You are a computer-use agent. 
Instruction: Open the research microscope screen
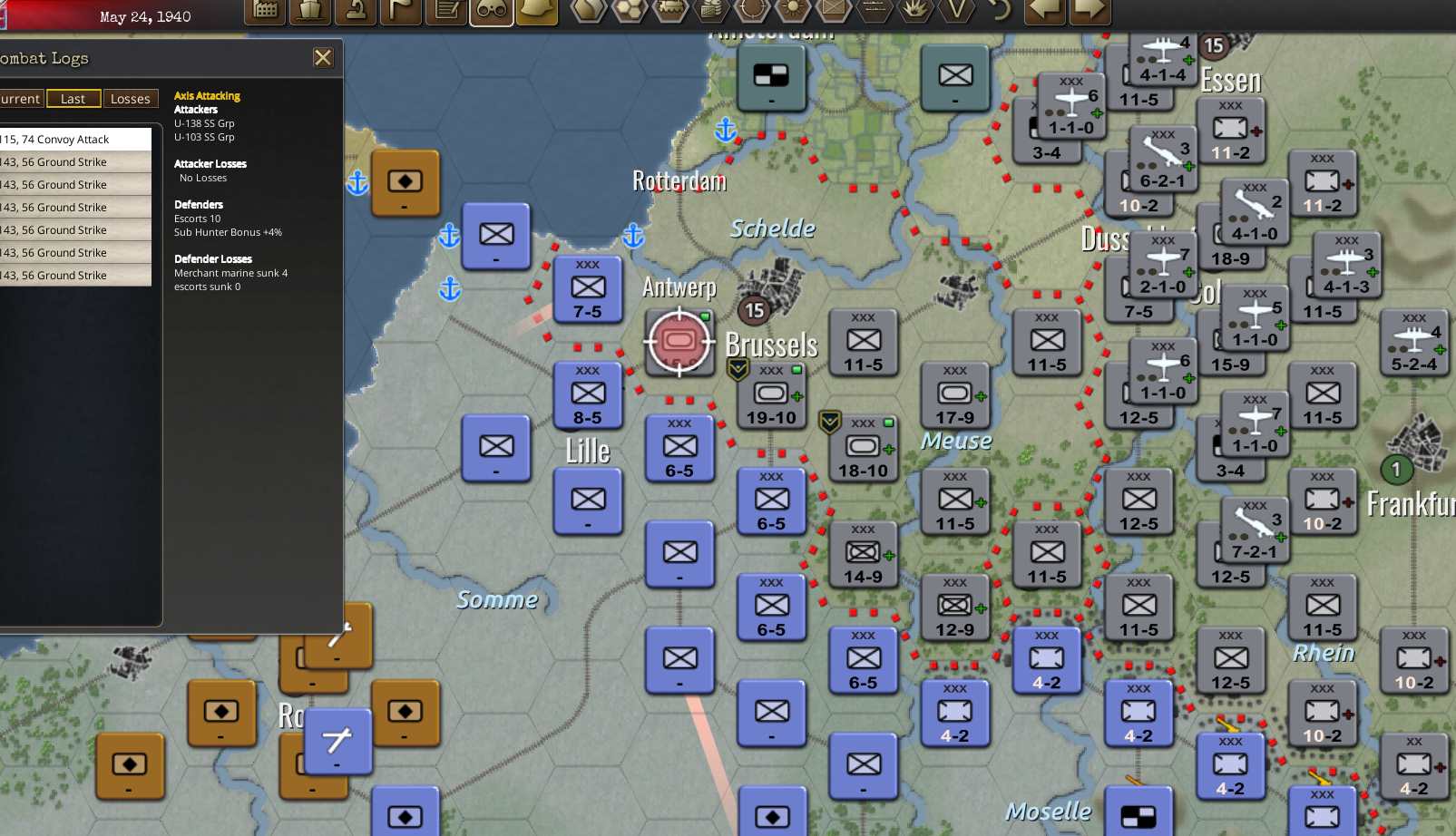coord(356,11)
